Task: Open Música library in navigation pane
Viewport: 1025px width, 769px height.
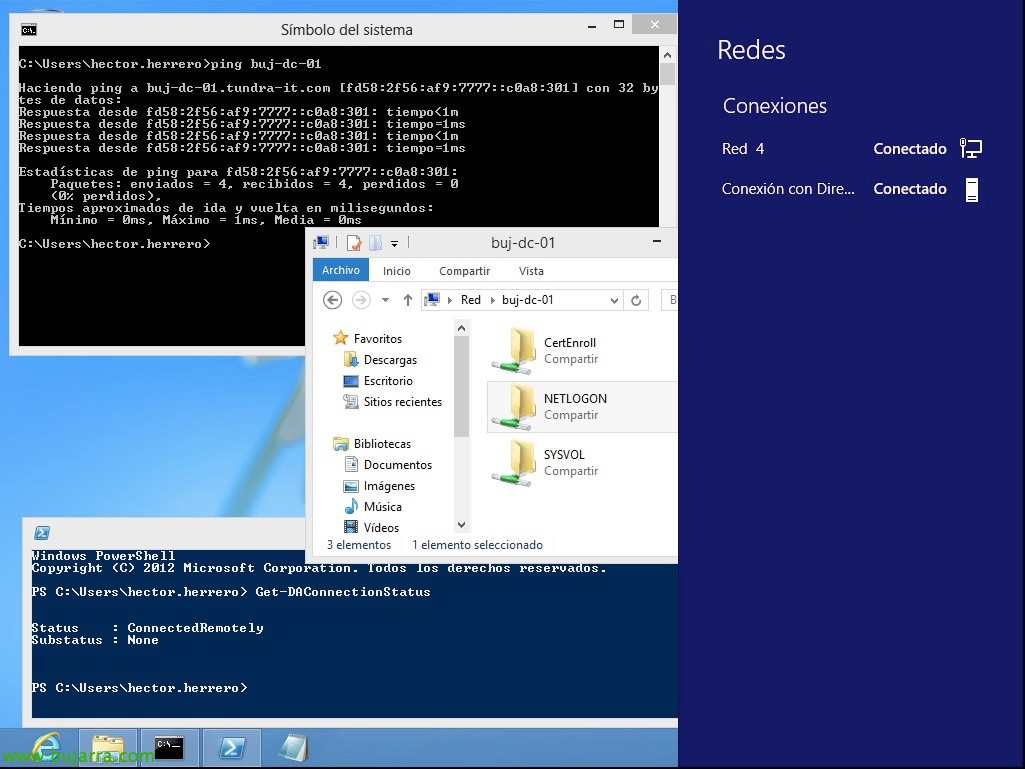Action: click(x=382, y=507)
